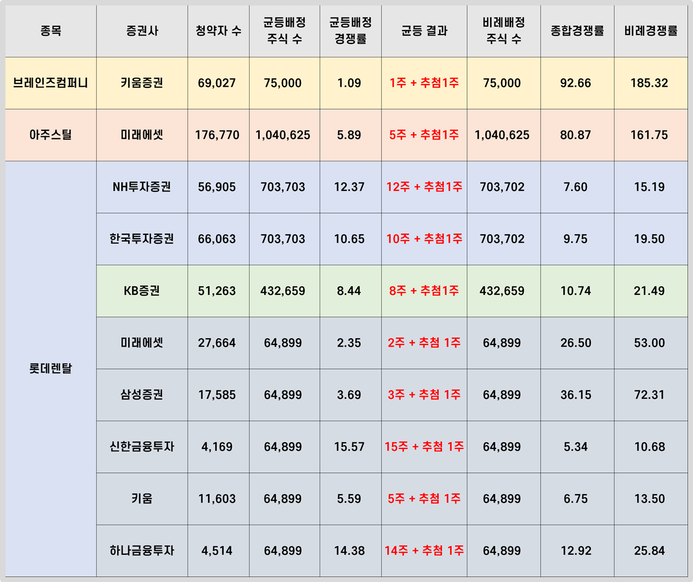
Task: Click the 균등 결과 header cell
Action: [424, 31]
